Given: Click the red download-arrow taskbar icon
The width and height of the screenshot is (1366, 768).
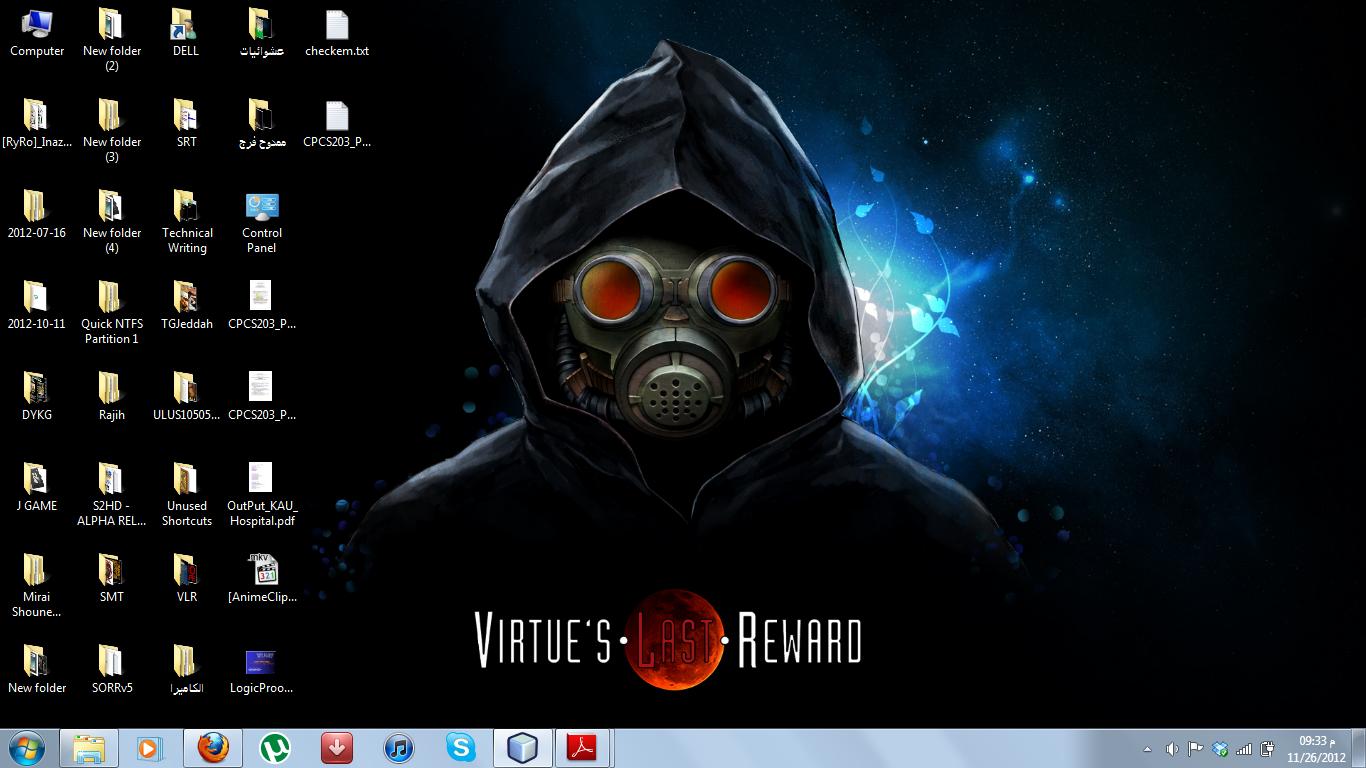Looking at the screenshot, I should coord(336,748).
